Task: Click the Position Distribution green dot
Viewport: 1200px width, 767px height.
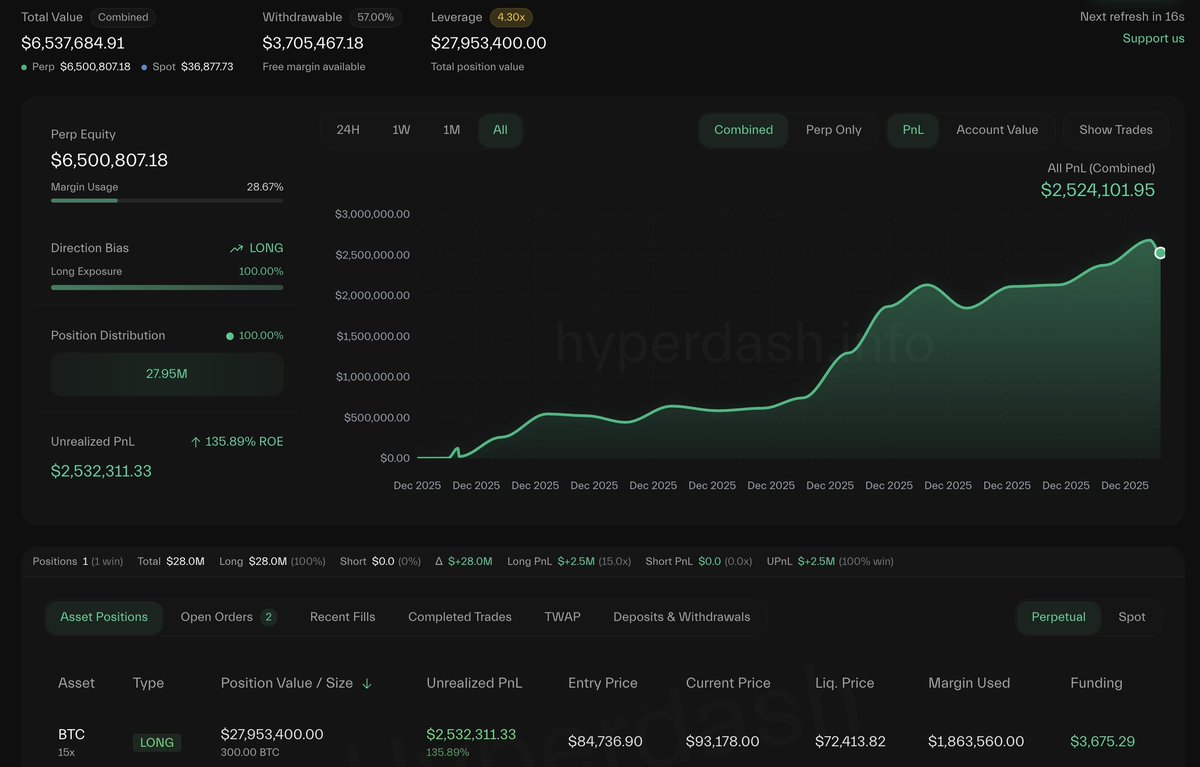Action: [229, 336]
